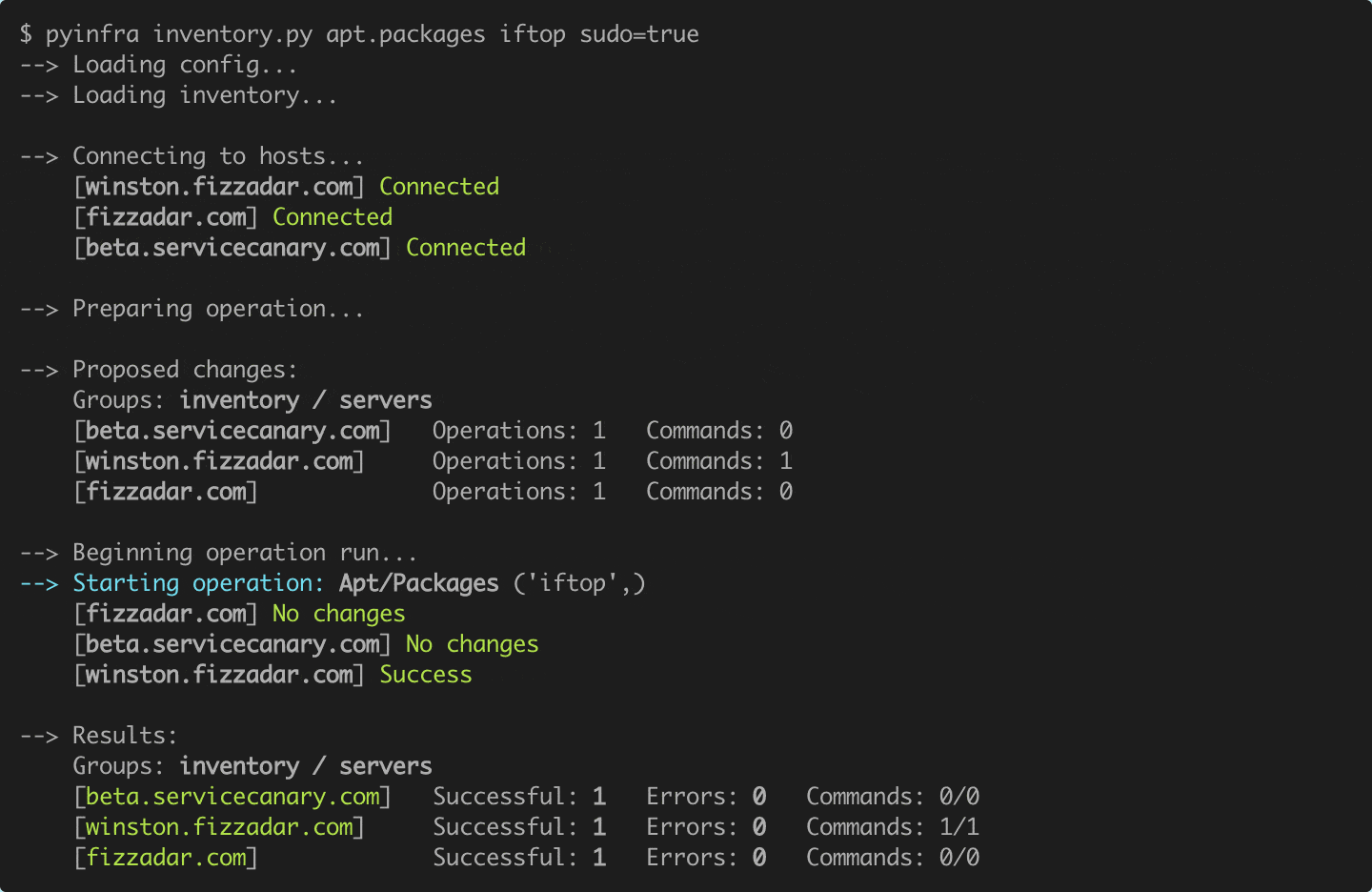1372x892 pixels.
Task: Click "No changes" next to beta.servicecanary.com
Action: (x=472, y=644)
